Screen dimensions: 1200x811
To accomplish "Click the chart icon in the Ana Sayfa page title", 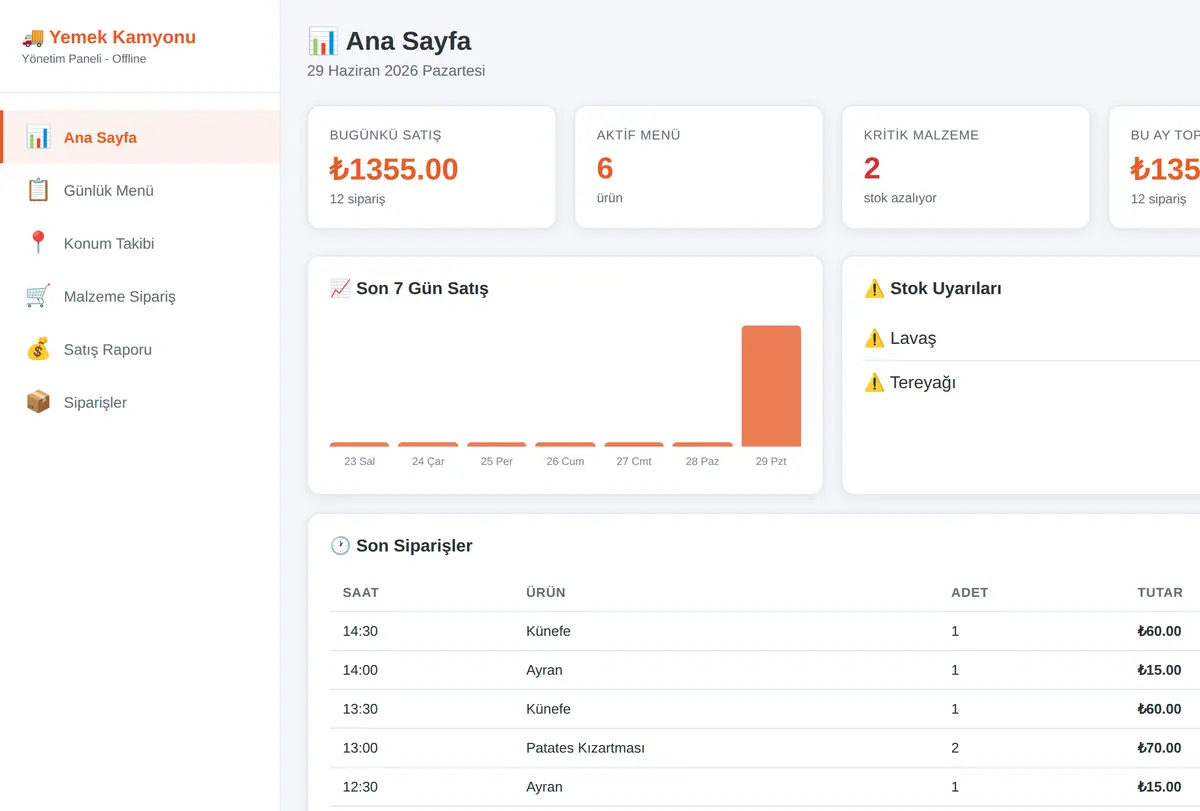I will click(x=323, y=41).
